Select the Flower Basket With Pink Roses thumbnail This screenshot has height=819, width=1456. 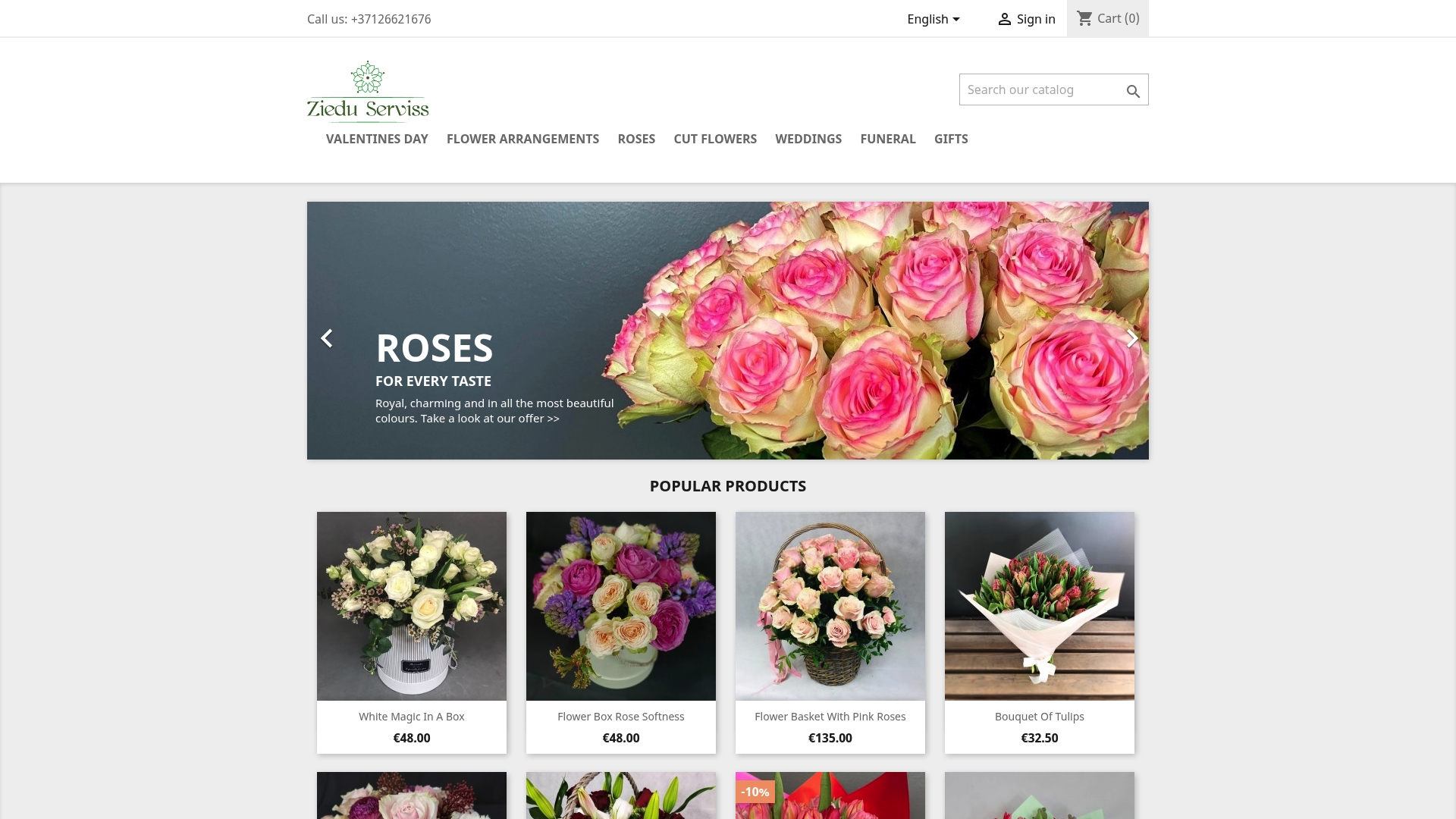pos(830,606)
